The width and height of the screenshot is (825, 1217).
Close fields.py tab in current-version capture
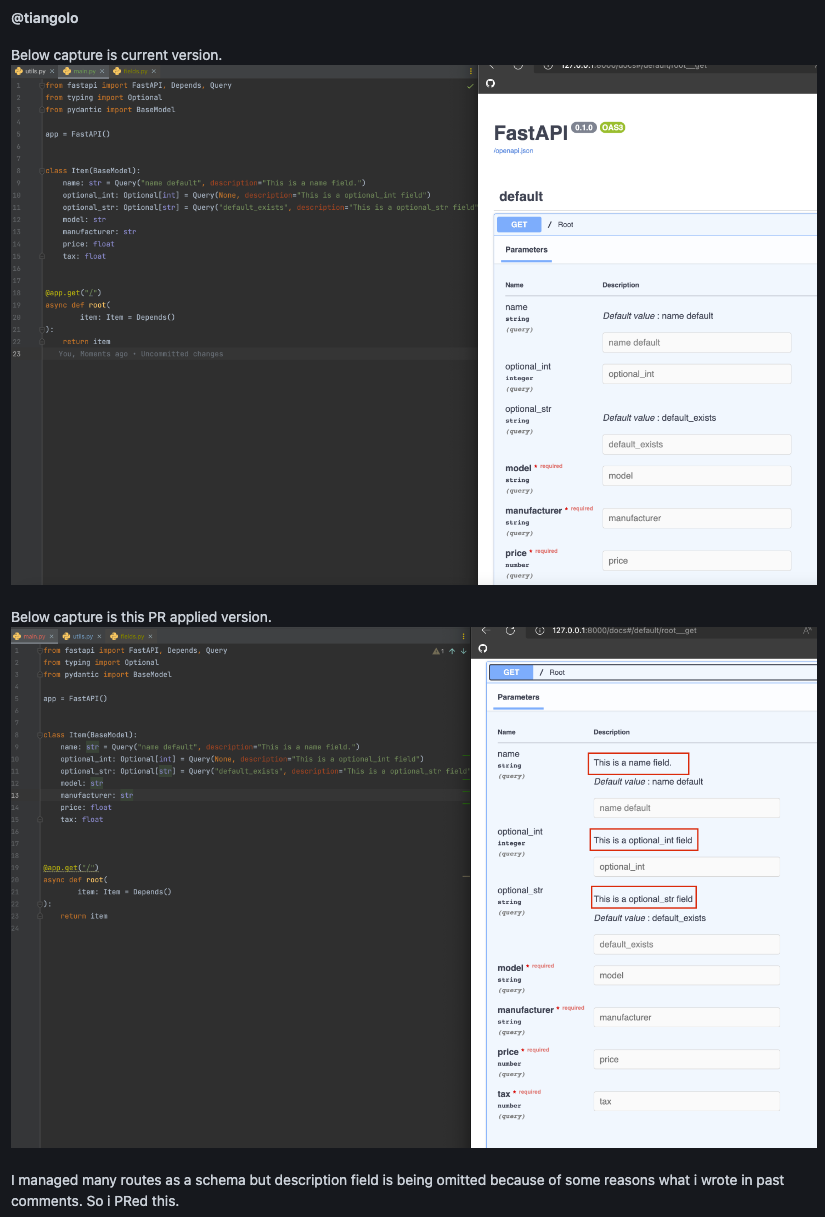(154, 72)
